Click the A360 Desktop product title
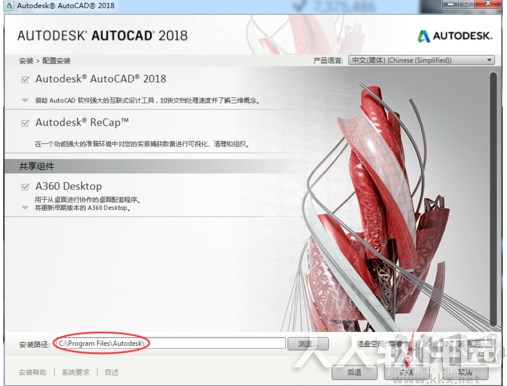This screenshot has width=507, height=386. pyautogui.click(x=69, y=186)
